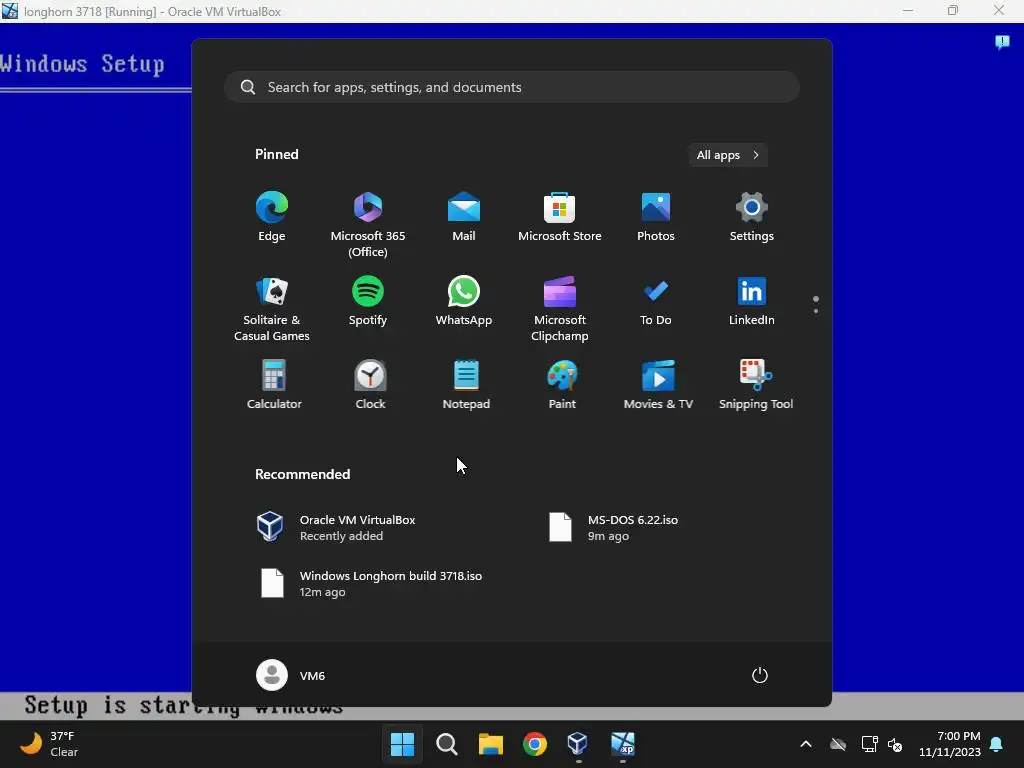Open File Explorer from taskbar
The image size is (1024, 768).
(x=490, y=744)
